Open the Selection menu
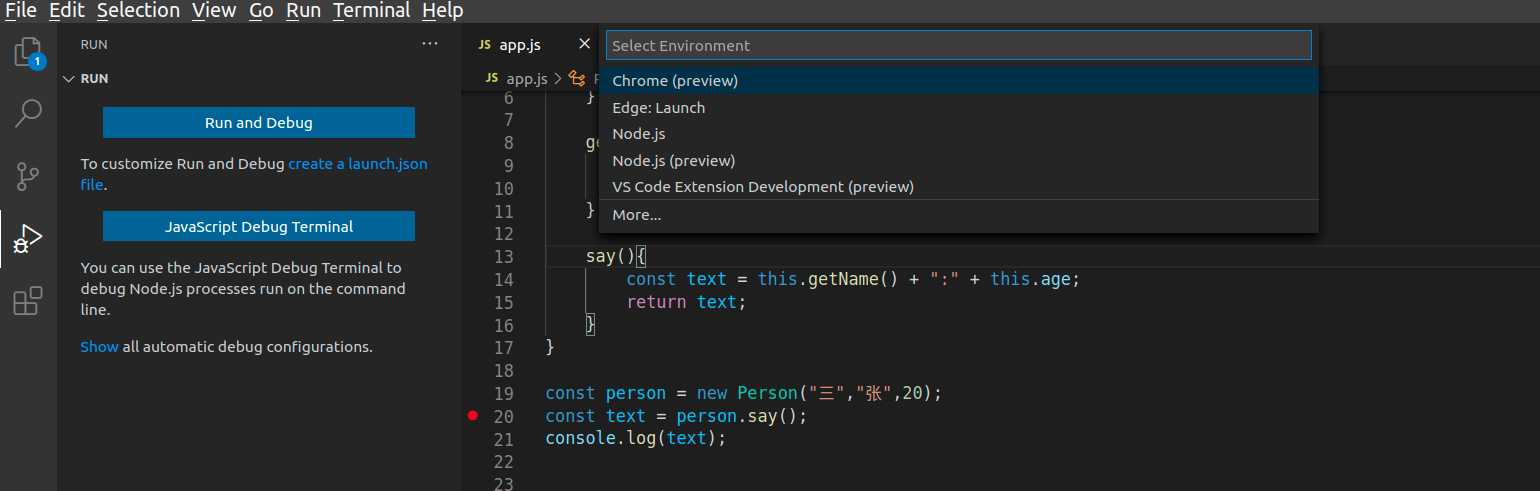 138,11
